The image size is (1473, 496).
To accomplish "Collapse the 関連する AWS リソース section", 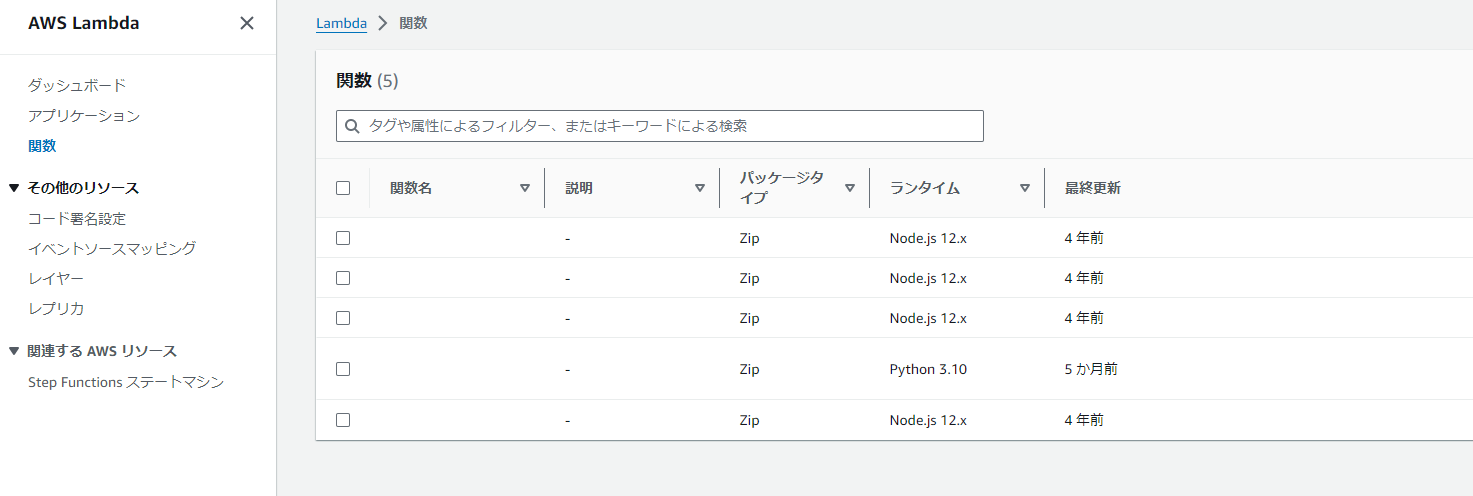I will click(14, 351).
